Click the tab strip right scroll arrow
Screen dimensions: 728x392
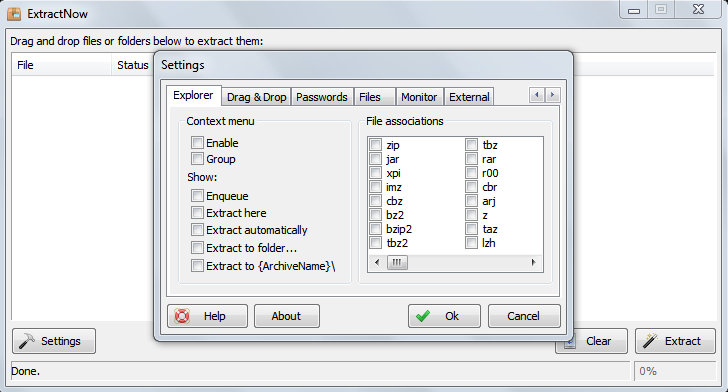coord(552,95)
